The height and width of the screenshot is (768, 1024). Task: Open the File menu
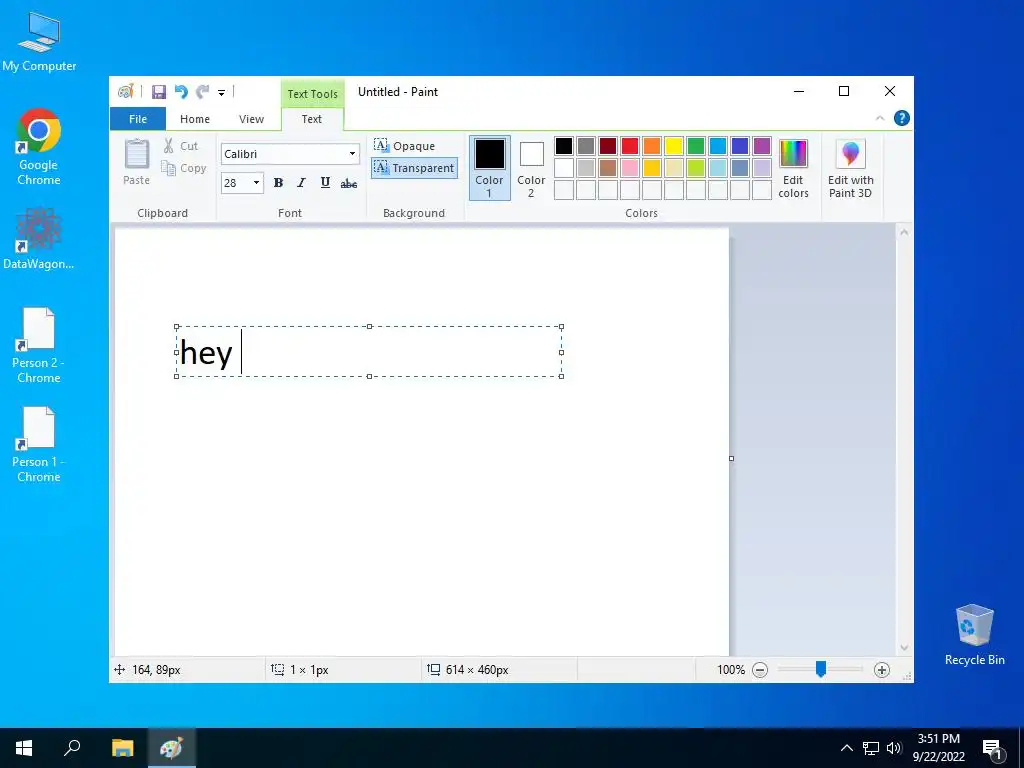pos(138,119)
